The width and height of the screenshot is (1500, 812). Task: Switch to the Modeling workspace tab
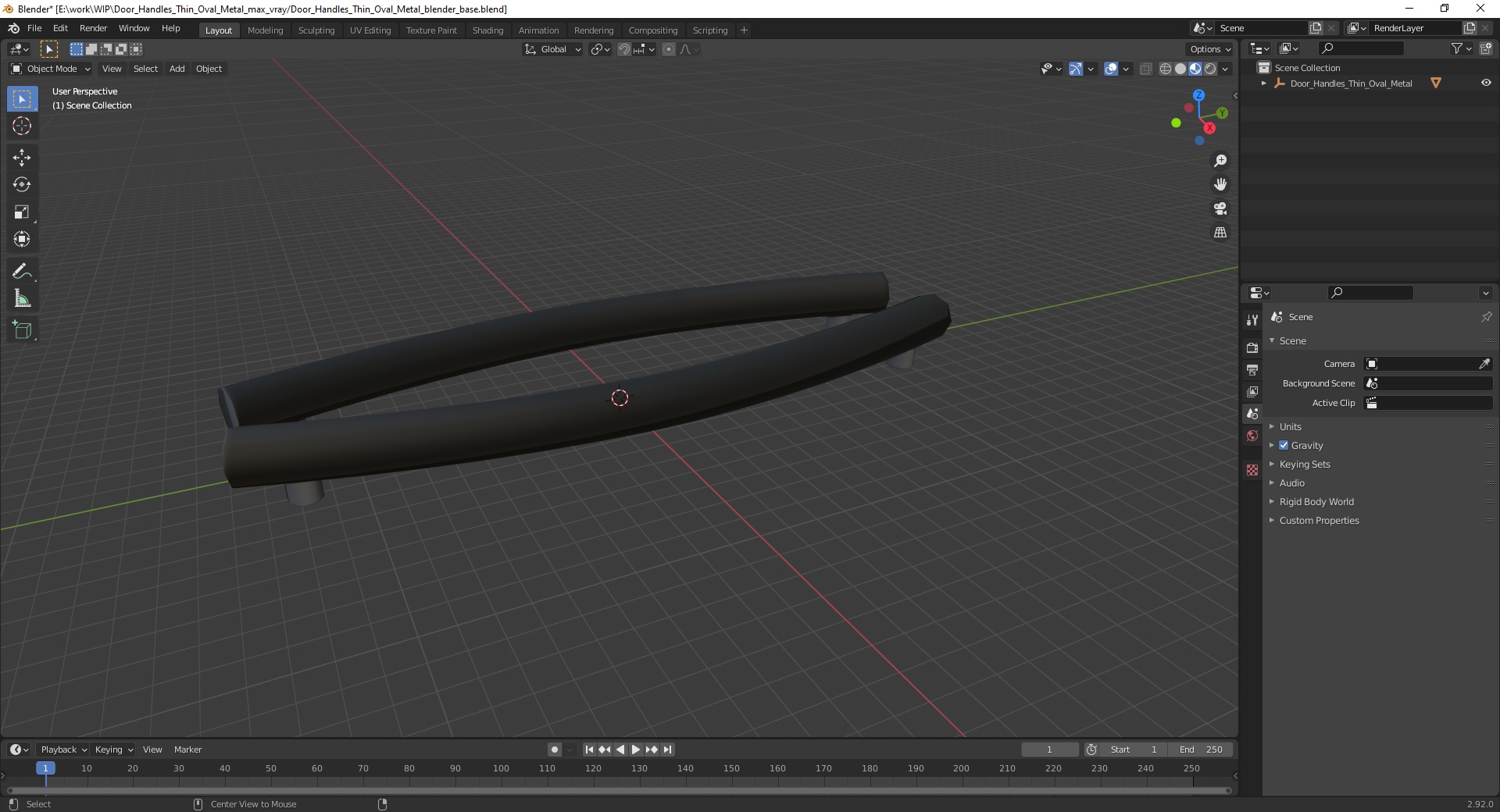(x=265, y=30)
